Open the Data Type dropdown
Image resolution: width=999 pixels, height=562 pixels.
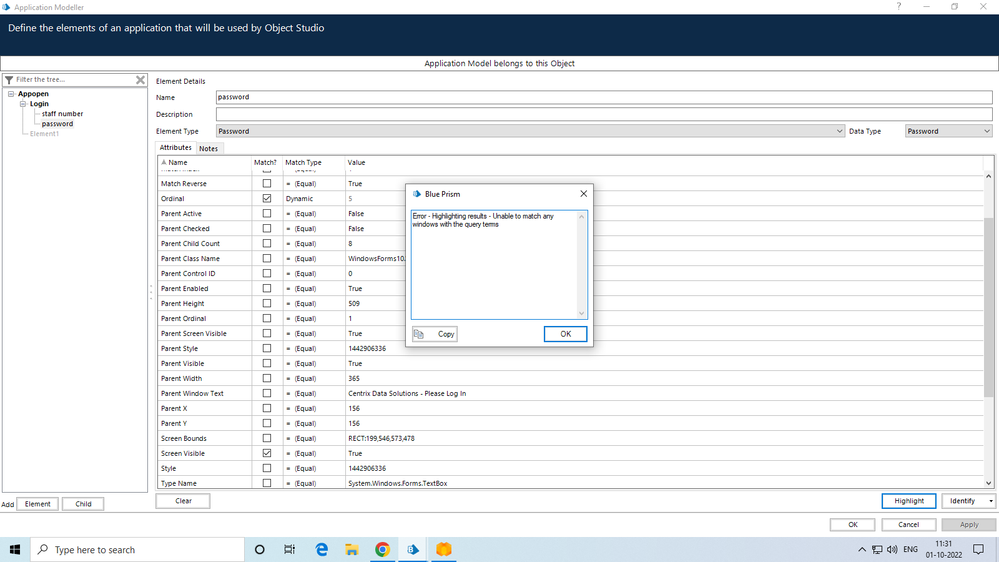click(x=947, y=131)
